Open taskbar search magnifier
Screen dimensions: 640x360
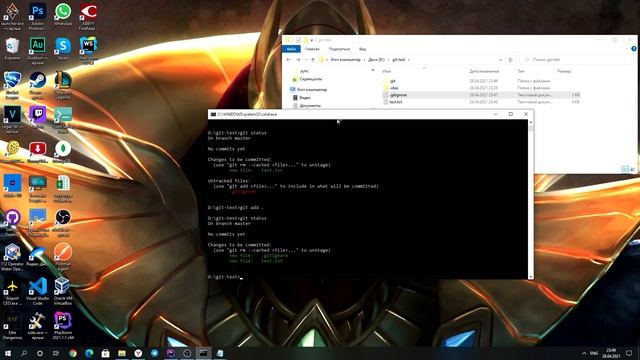(24, 353)
